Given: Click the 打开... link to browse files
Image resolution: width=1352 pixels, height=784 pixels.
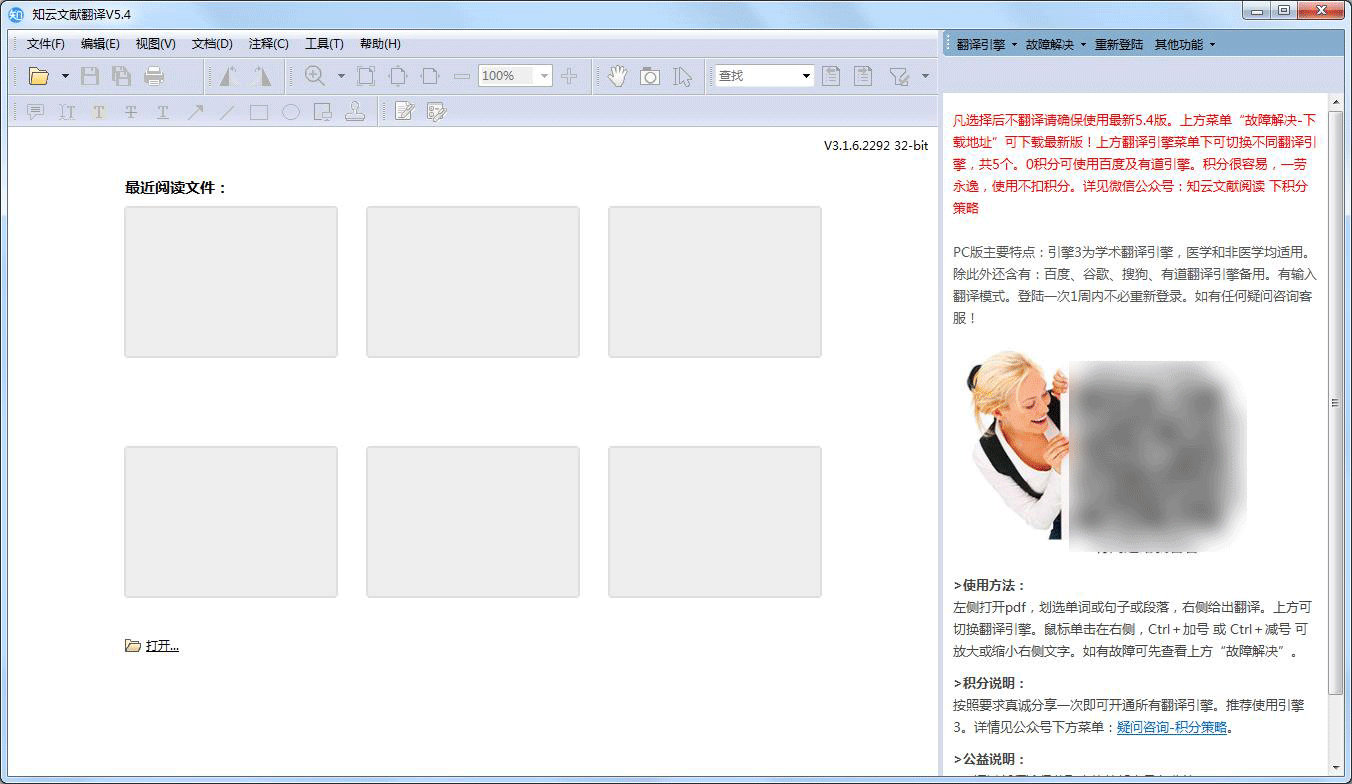Looking at the screenshot, I should pyautogui.click(x=162, y=645).
